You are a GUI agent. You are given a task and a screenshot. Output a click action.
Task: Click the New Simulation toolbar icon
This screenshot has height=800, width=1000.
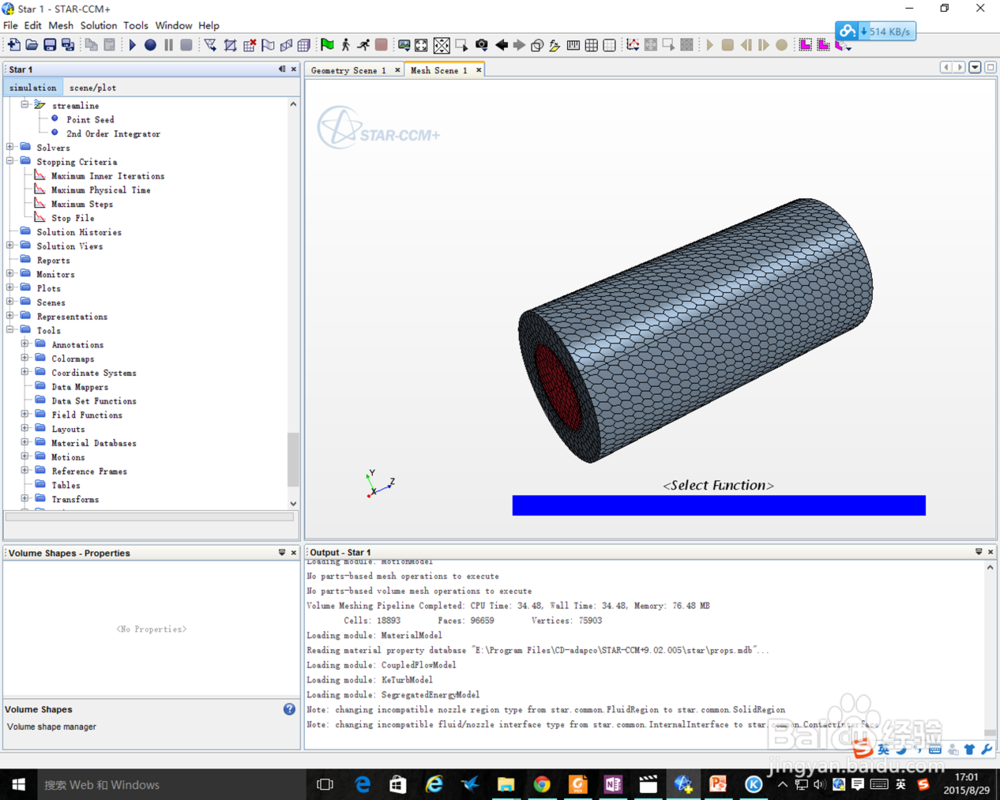click(x=13, y=45)
